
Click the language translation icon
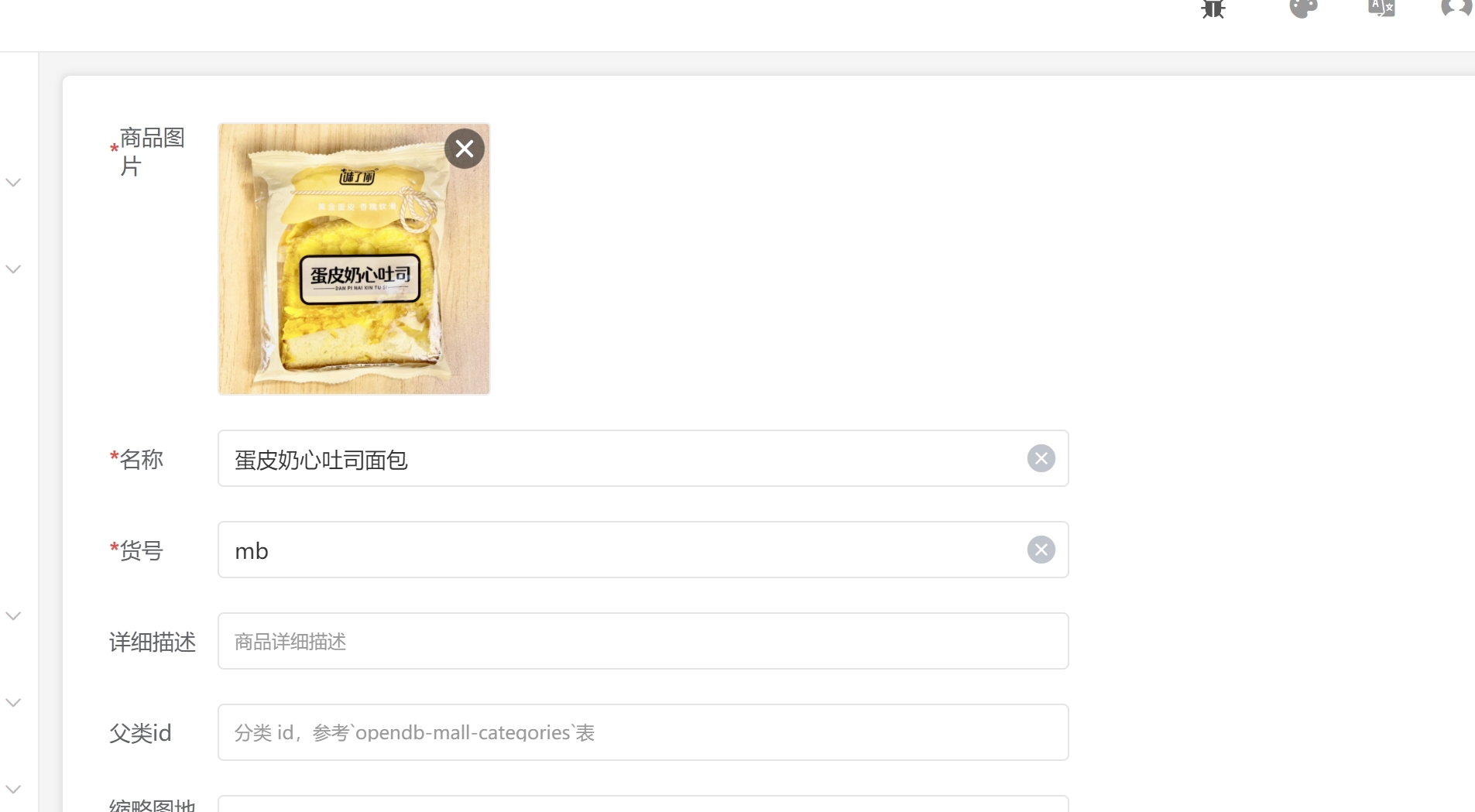(x=1382, y=9)
